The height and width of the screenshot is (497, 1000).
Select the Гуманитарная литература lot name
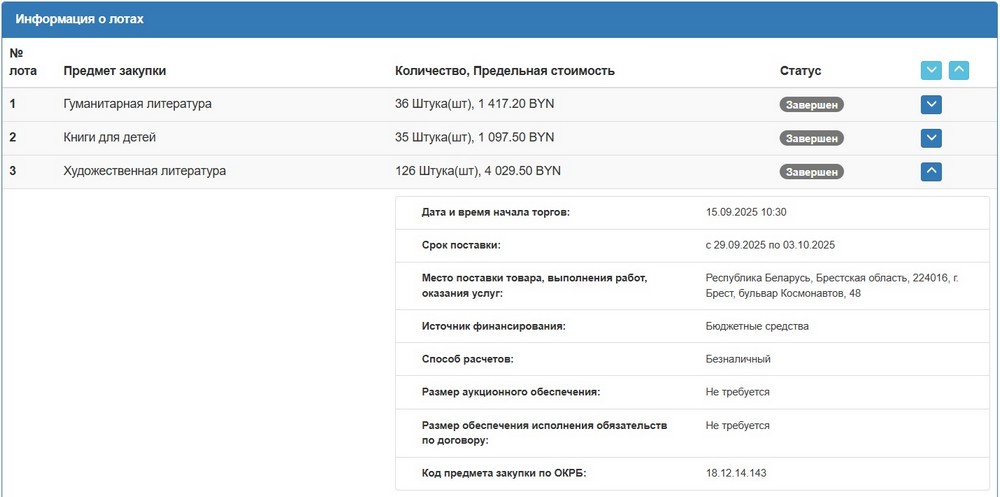click(x=137, y=104)
